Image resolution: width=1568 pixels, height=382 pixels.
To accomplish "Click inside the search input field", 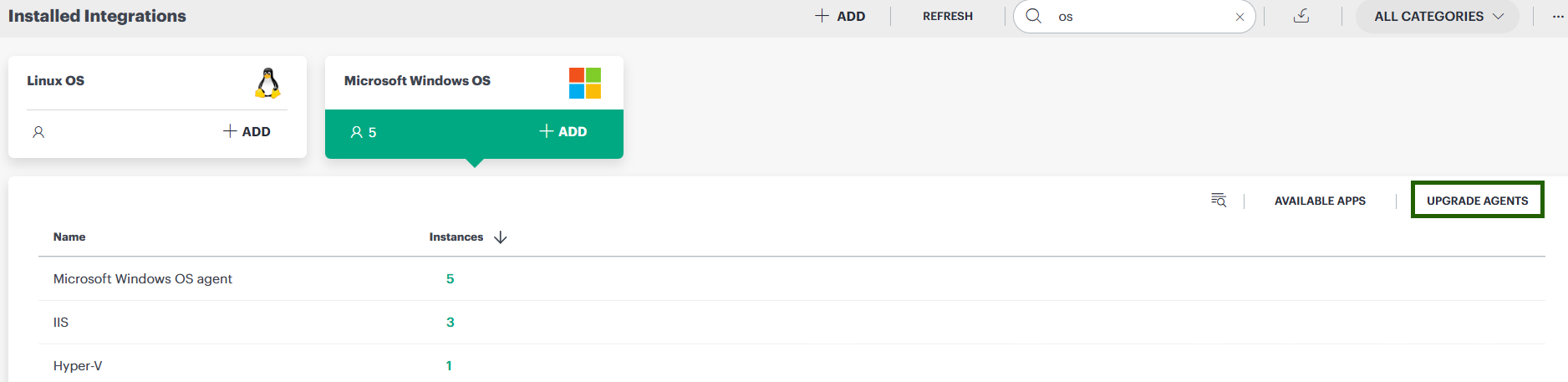I will coord(1140,17).
